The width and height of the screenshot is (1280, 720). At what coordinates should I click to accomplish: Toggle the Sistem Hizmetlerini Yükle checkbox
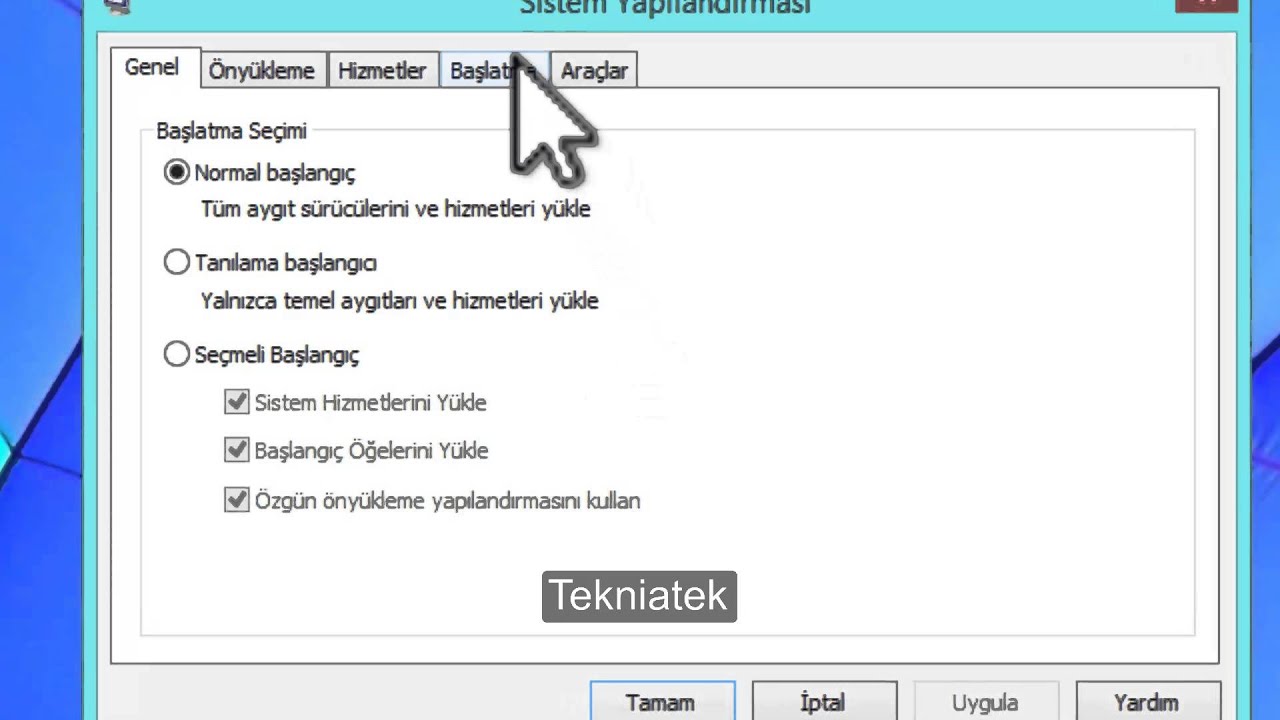pyautogui.click(x=237, y=403)
